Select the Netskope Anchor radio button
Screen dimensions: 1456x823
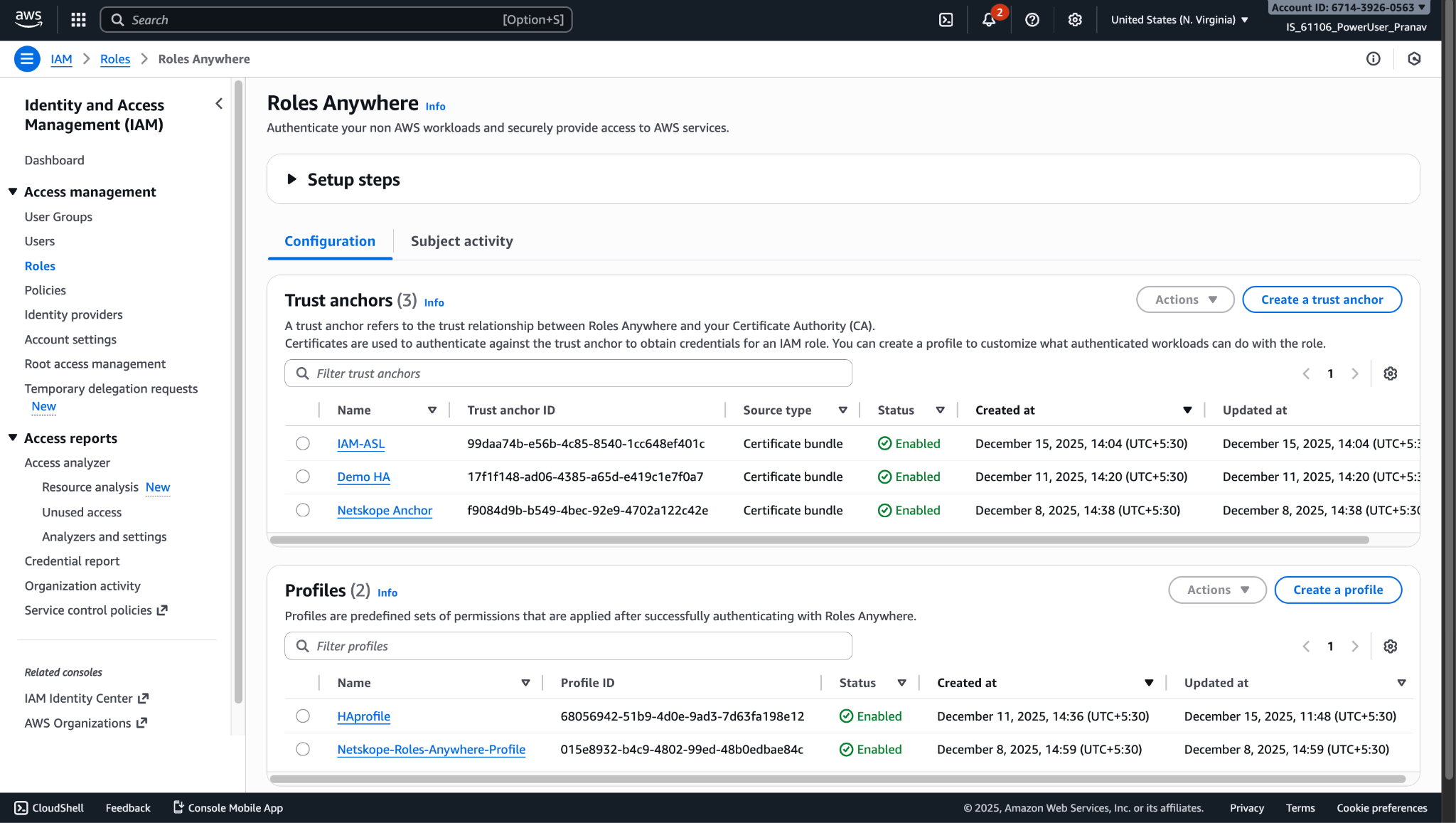(x=303, y=510)
